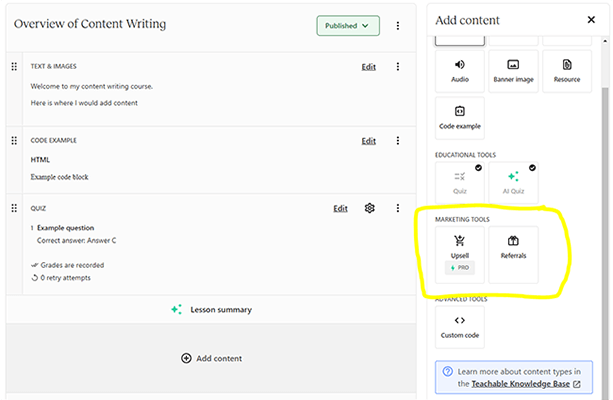
Task: Click the Add content button
Action: point(213,358)
